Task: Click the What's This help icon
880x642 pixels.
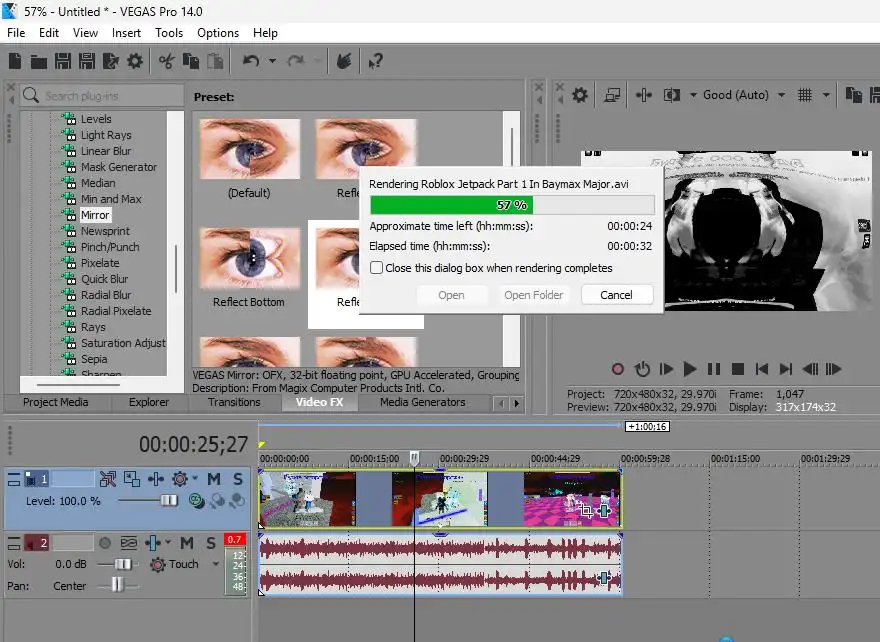Action: (x=375, y=61)
